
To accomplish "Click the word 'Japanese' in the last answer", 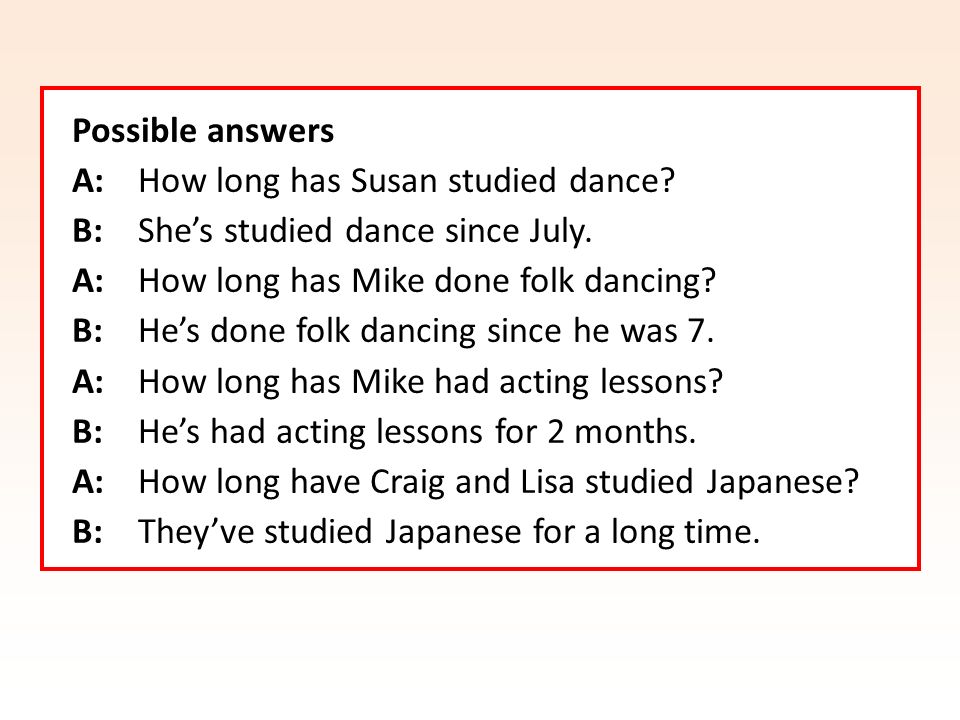I will pyautogui.click(x=453, y=532).
